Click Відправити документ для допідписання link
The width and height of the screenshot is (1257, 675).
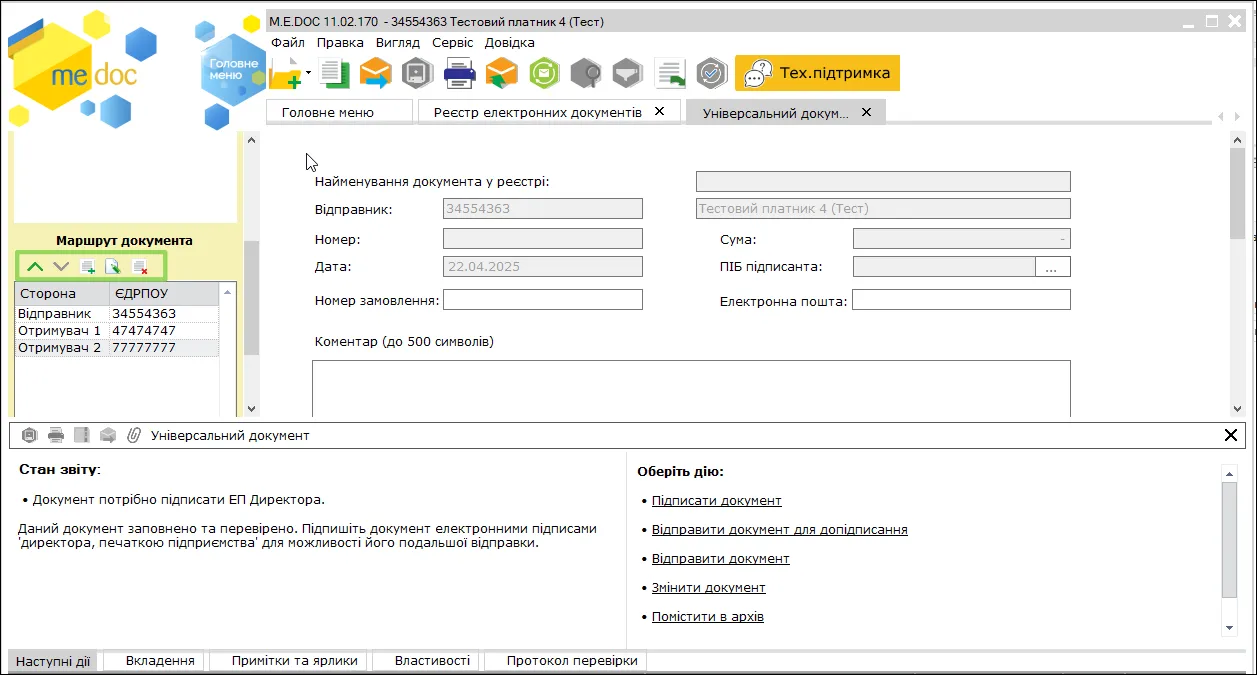779,529
